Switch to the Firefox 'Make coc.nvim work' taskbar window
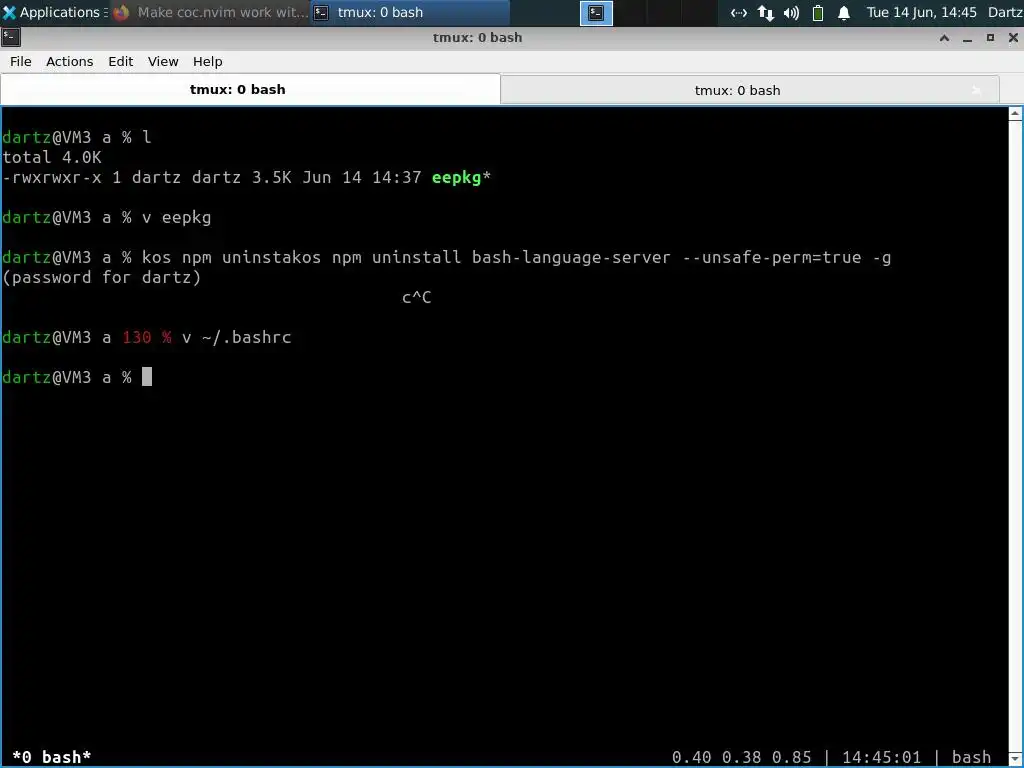1024x768 pixels. (210, 12)
